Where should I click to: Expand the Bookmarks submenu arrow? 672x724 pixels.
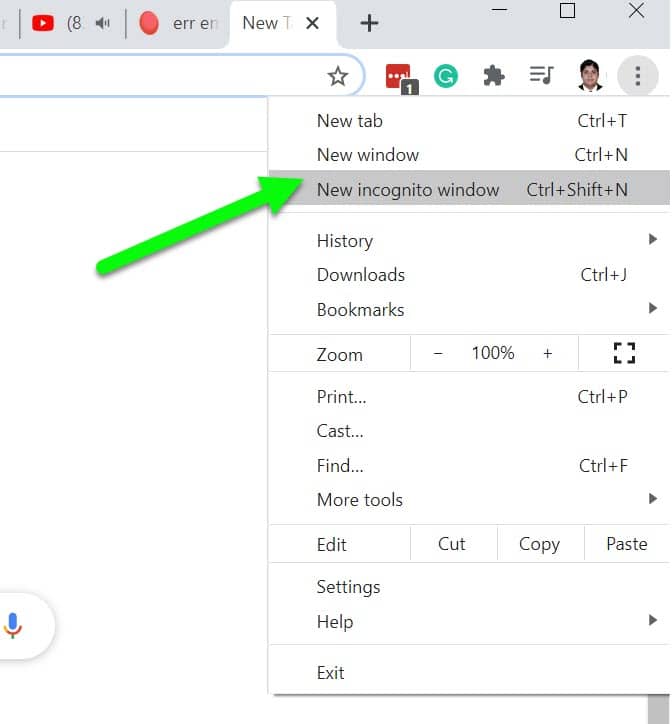[653, 308]
